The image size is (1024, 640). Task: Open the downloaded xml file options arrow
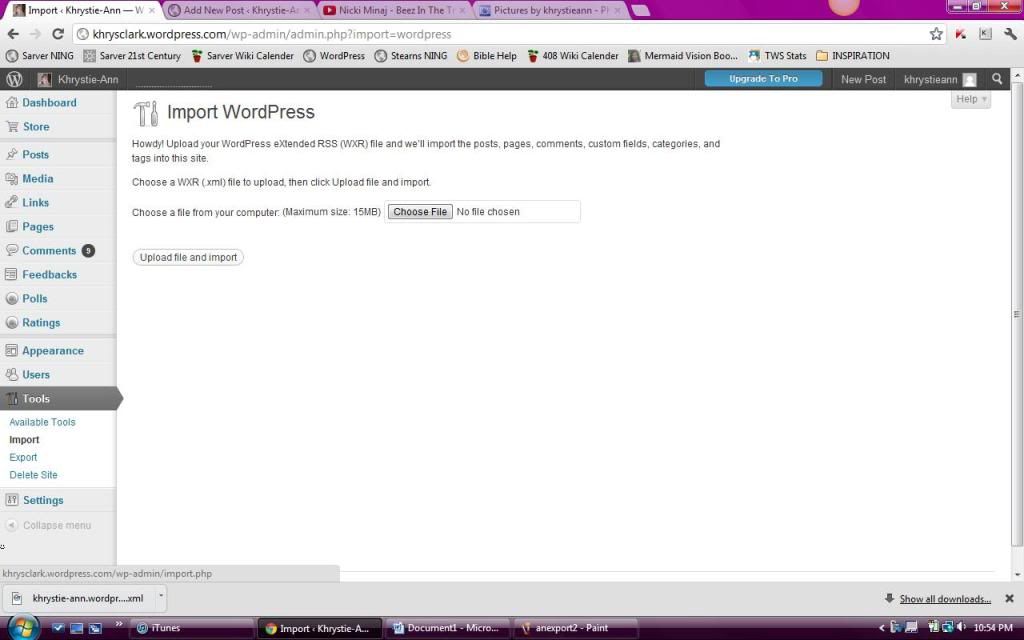point(161,596)
